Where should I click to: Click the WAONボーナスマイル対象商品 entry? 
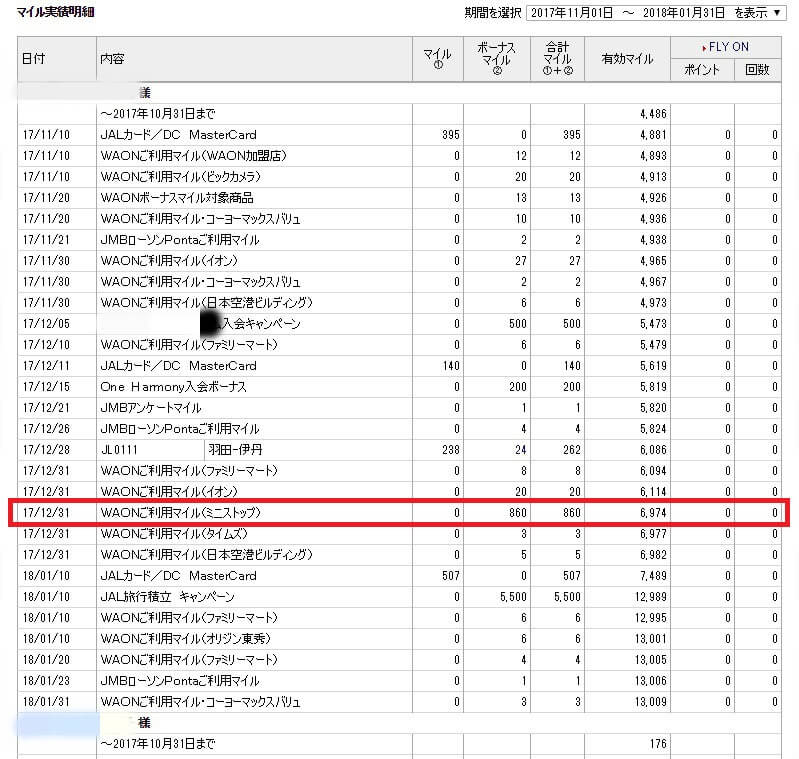pyautogui.click(x=177, y=198)
